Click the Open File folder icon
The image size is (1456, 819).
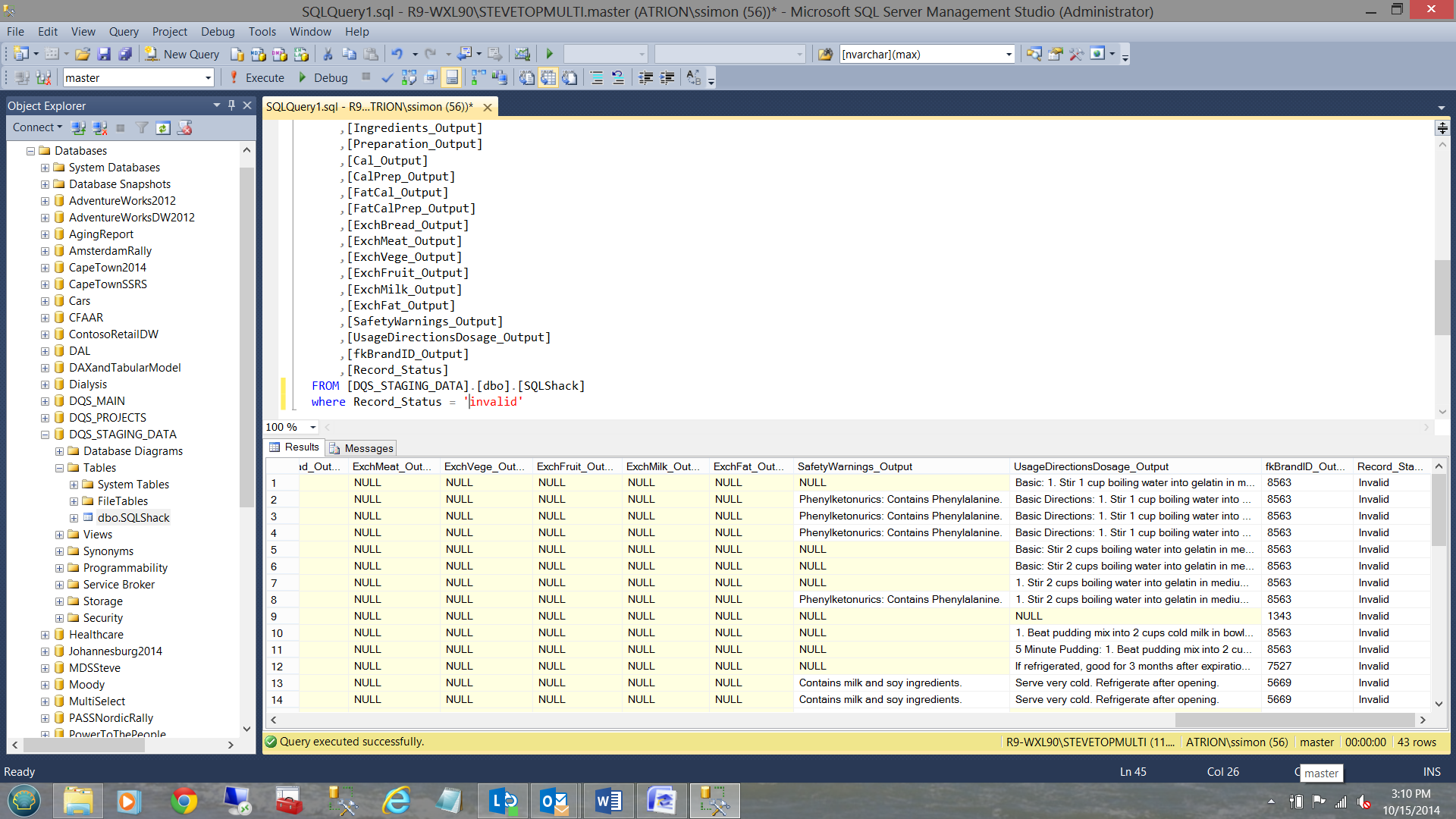(83, 54)
